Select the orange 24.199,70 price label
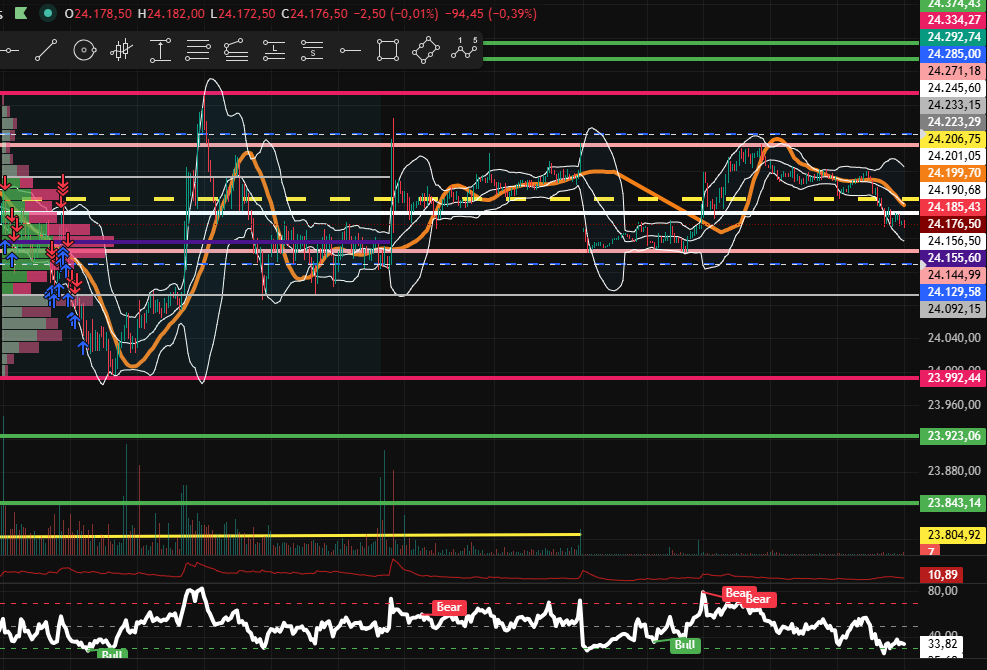 [x=952, y=173]
